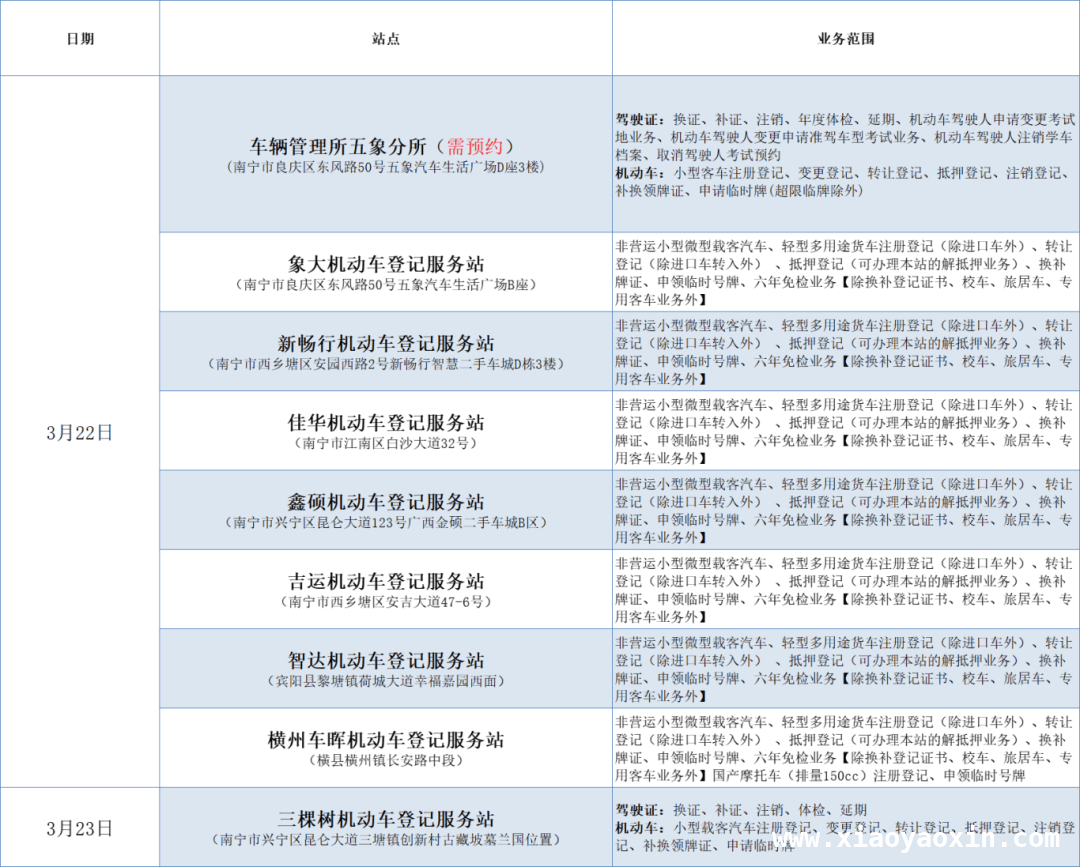Viewport: 1080px width, 867px height.
Task: Click business scope text for 智达 station
Action: (844, 669)
